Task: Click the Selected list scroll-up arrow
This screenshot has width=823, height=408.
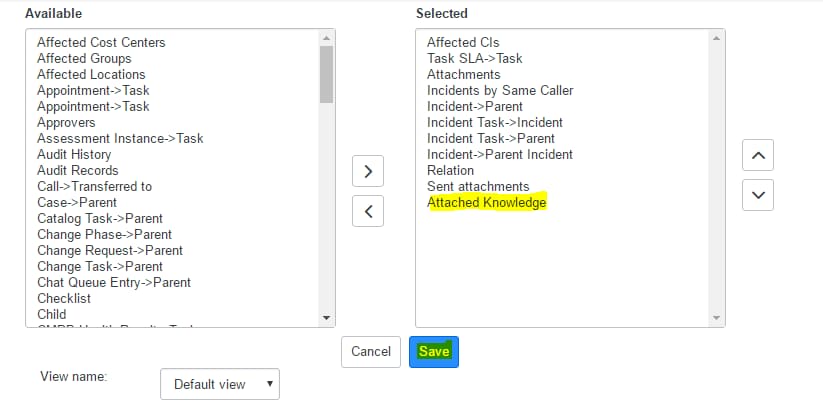Action: click(716, 38)
